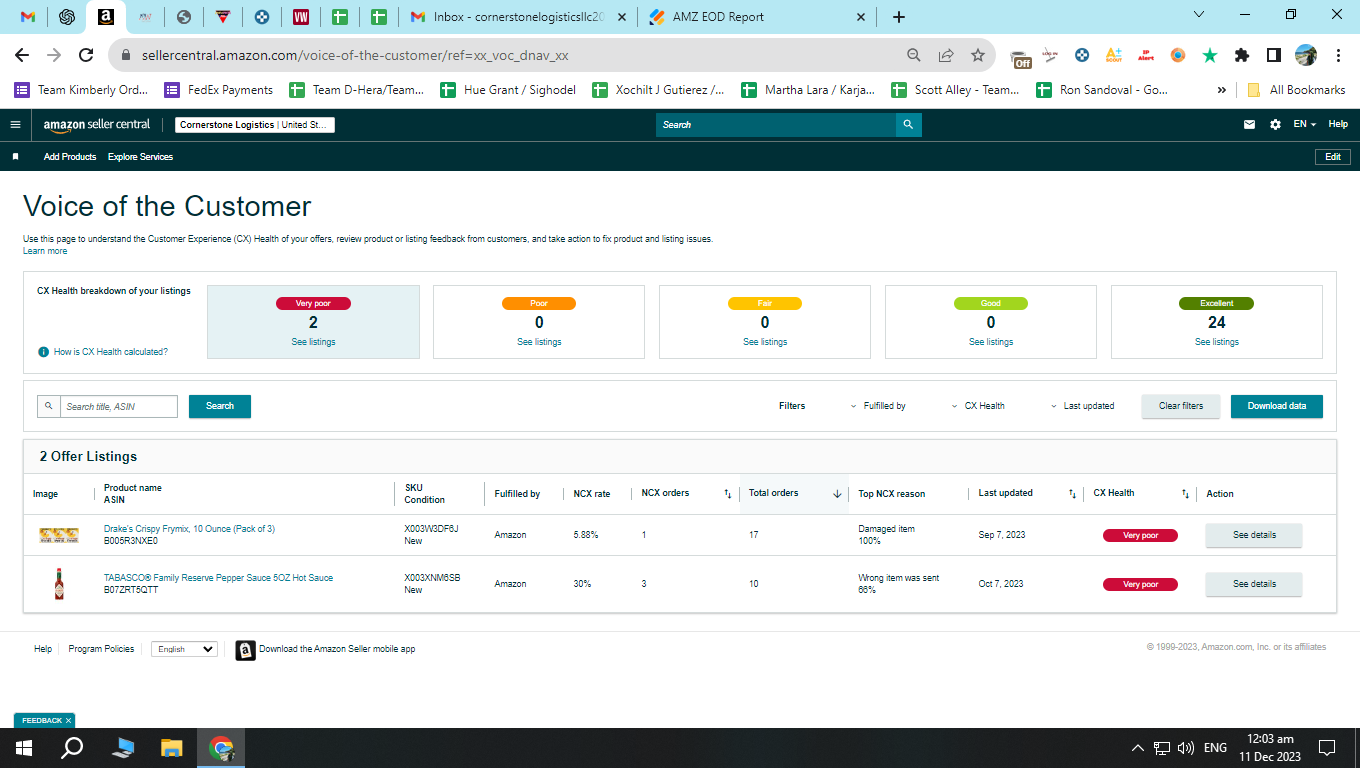Screen dimensions: 1360x768
Task: Open the Windows Start menu
Action: [x=24, y=748]
